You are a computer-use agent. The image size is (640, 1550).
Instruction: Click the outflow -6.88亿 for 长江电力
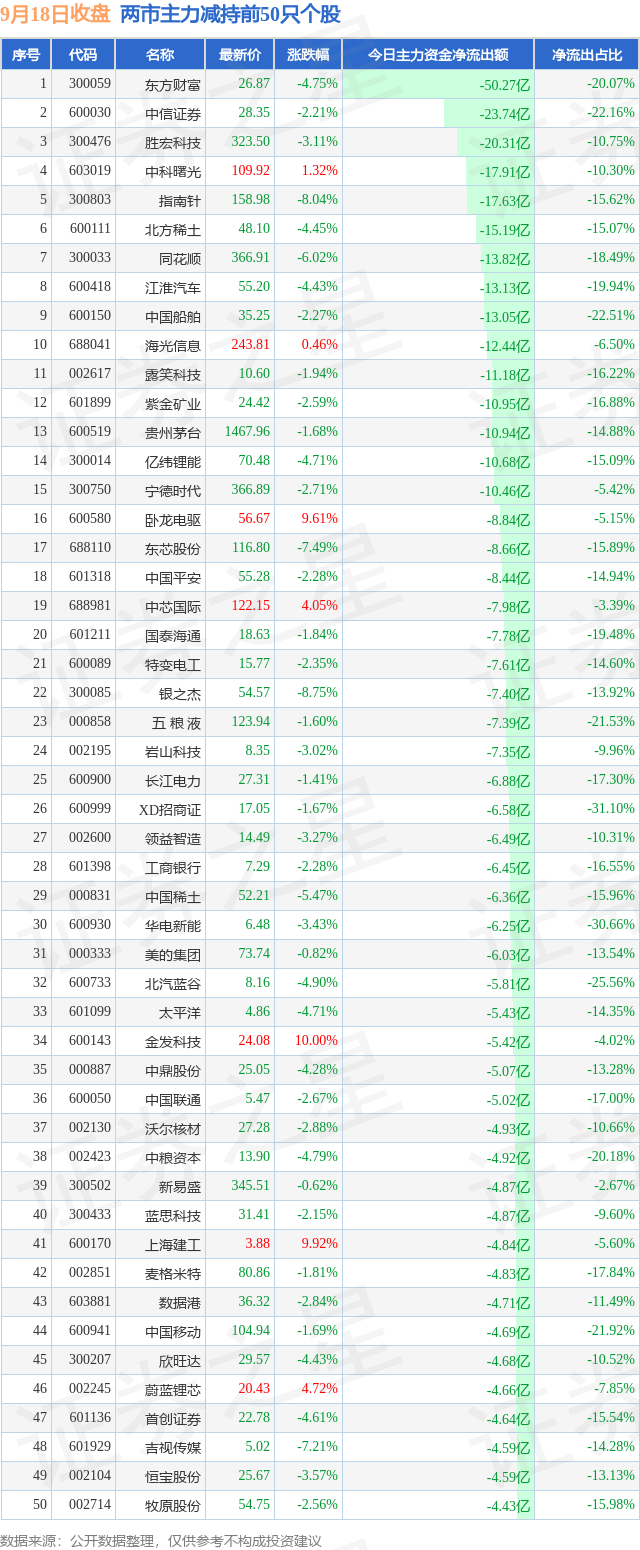(508, 781)
